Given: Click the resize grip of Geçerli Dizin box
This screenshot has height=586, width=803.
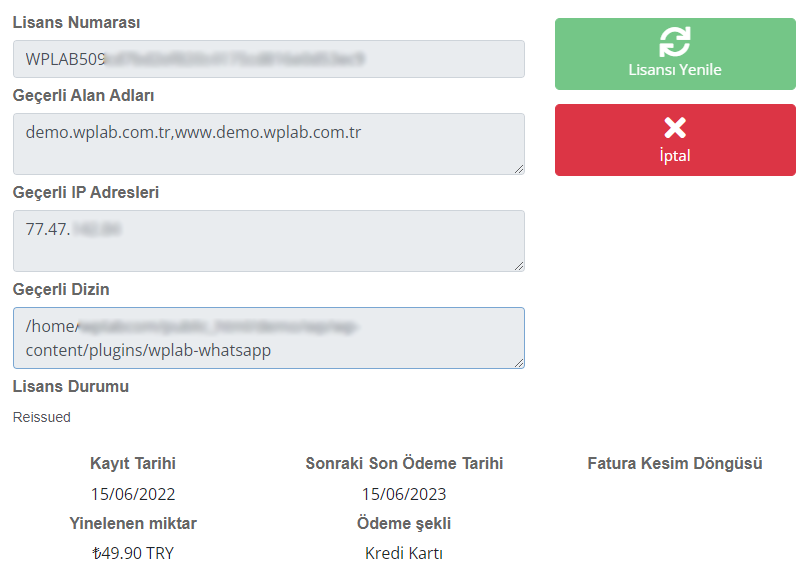Looking at the screenshot, I should coord(519,363).
